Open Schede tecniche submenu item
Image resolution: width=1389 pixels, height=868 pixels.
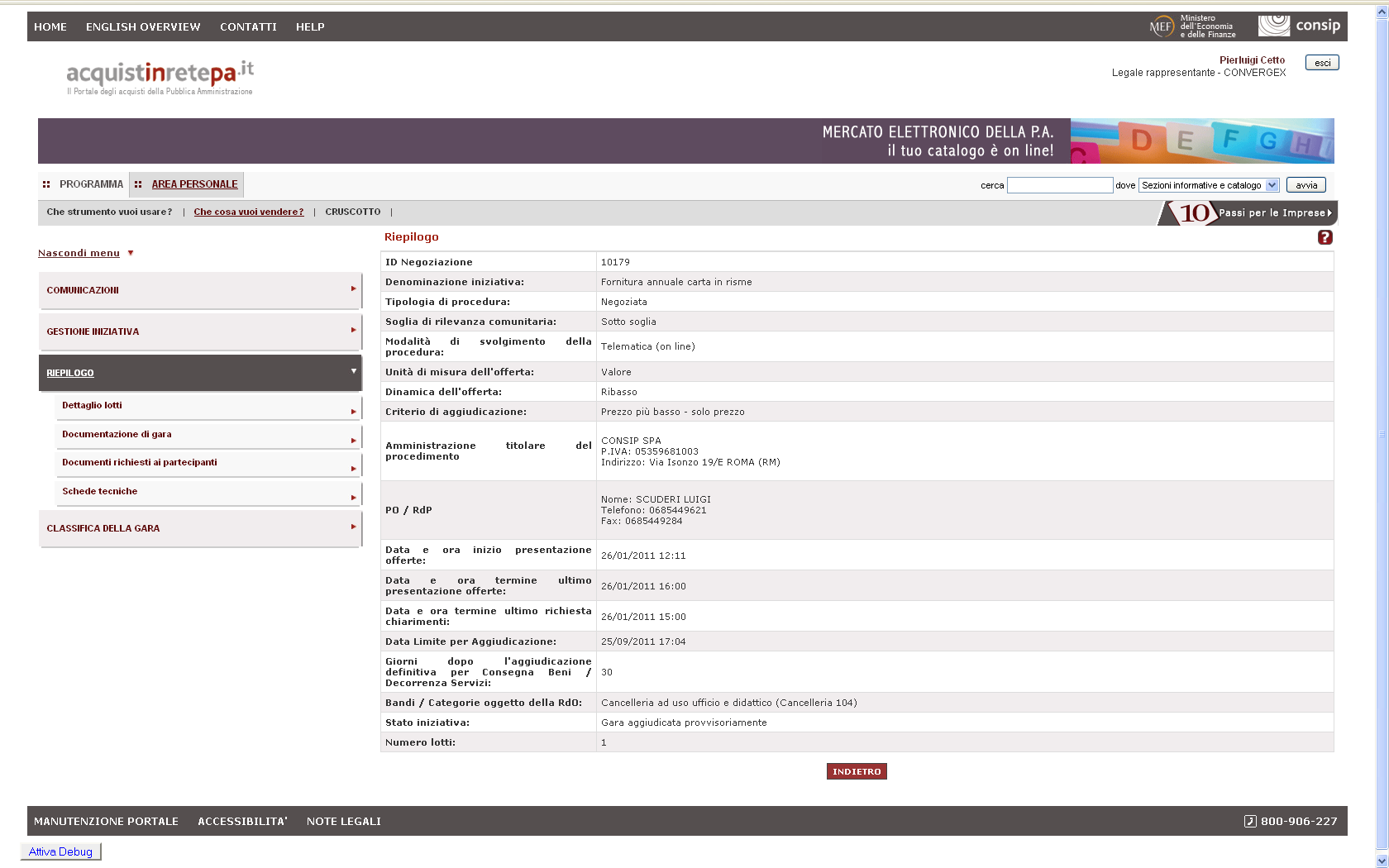[208, 492]
